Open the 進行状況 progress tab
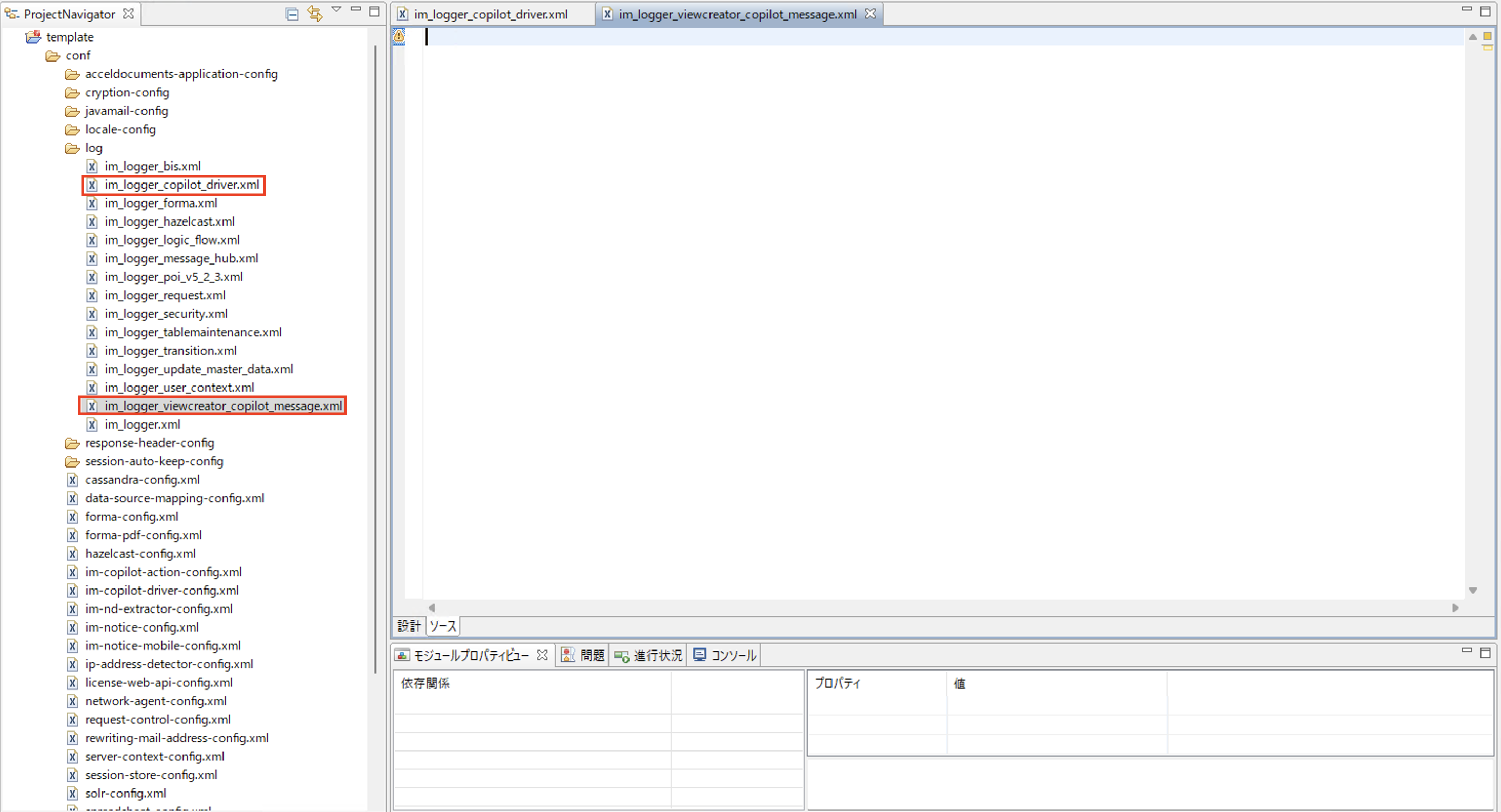This screenshot has height=812, width=1501. [648, 656]
